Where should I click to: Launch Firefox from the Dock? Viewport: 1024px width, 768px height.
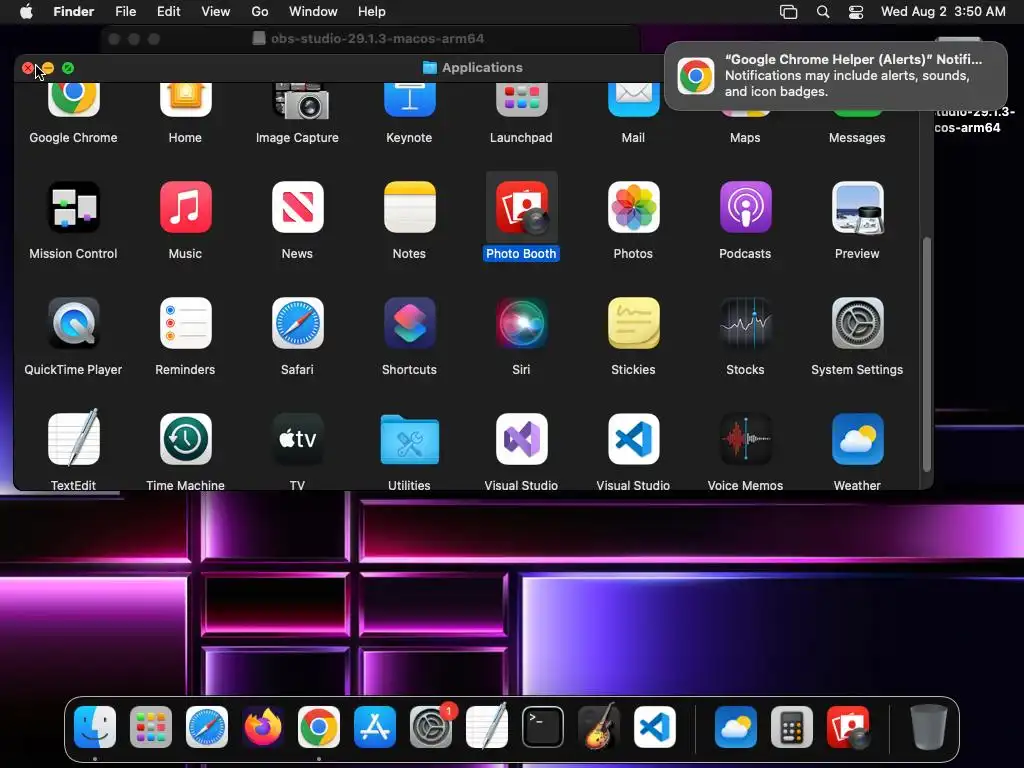click(263, 727)
